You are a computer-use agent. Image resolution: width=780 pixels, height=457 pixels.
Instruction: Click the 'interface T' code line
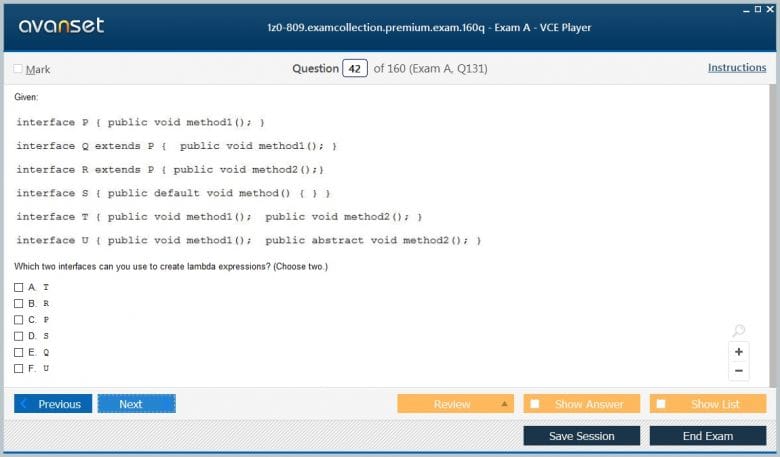[219, 217]
